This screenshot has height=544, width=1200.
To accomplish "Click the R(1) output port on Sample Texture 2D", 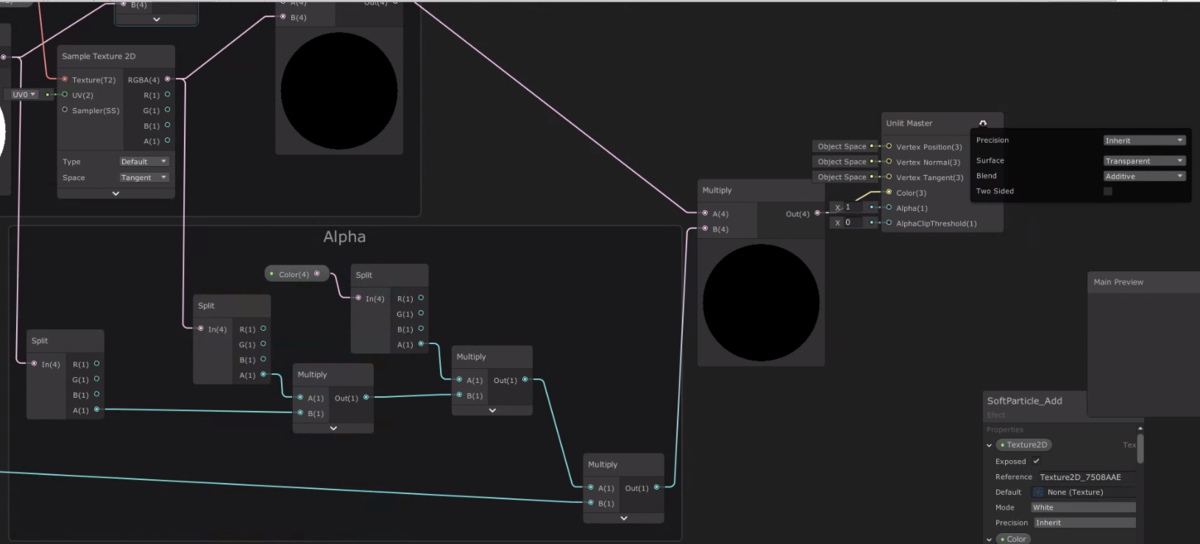I will pyautogui.click(x=167, y=95).
